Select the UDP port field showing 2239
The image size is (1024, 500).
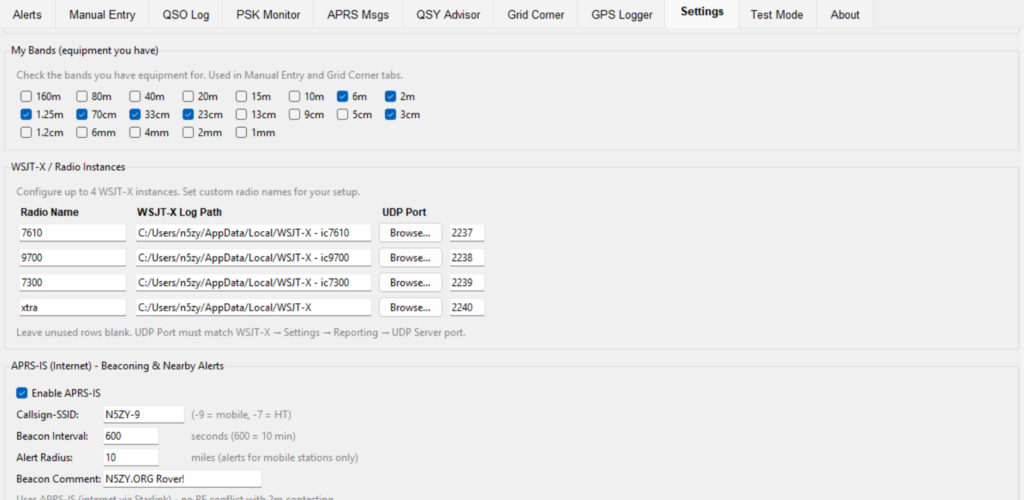467,283
